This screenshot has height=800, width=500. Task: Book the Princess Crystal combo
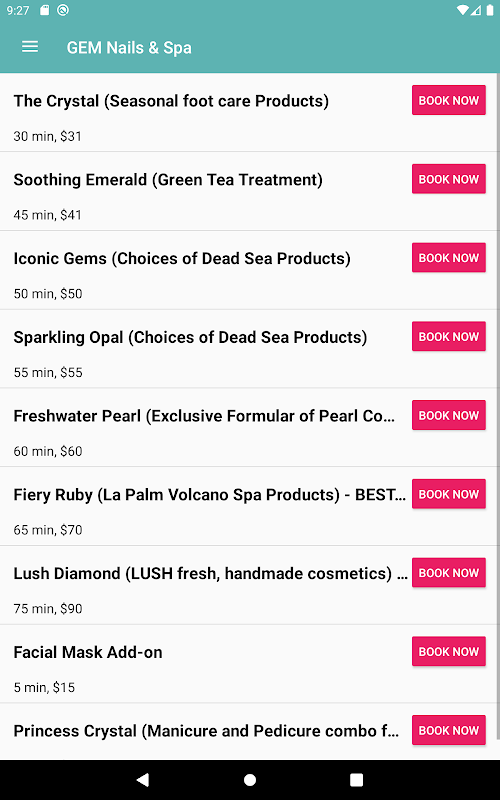[x=449, y=731]
